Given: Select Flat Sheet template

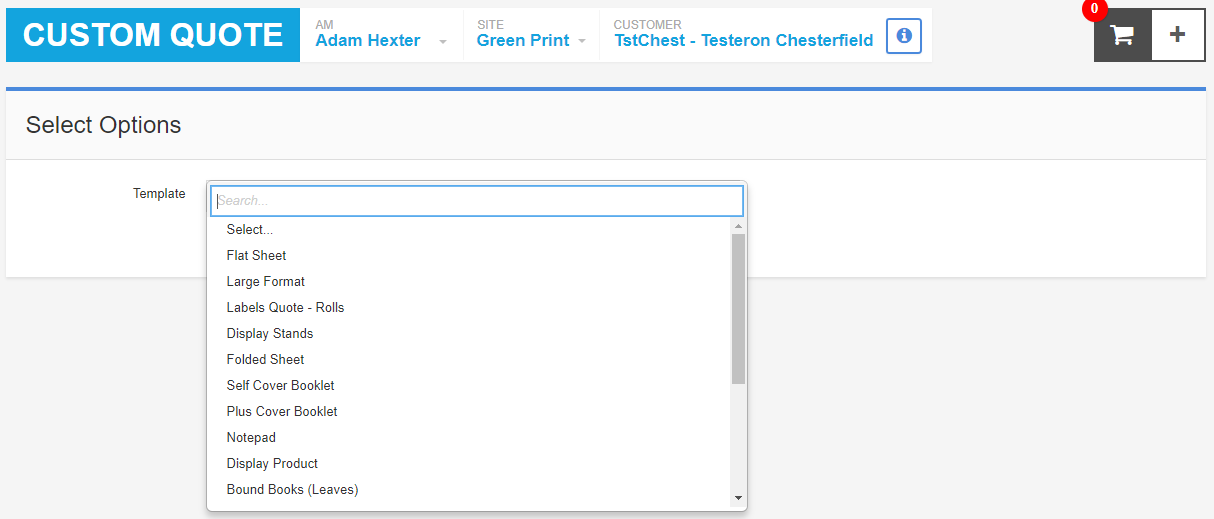Looking at the screenshot, I should point(470,255).
